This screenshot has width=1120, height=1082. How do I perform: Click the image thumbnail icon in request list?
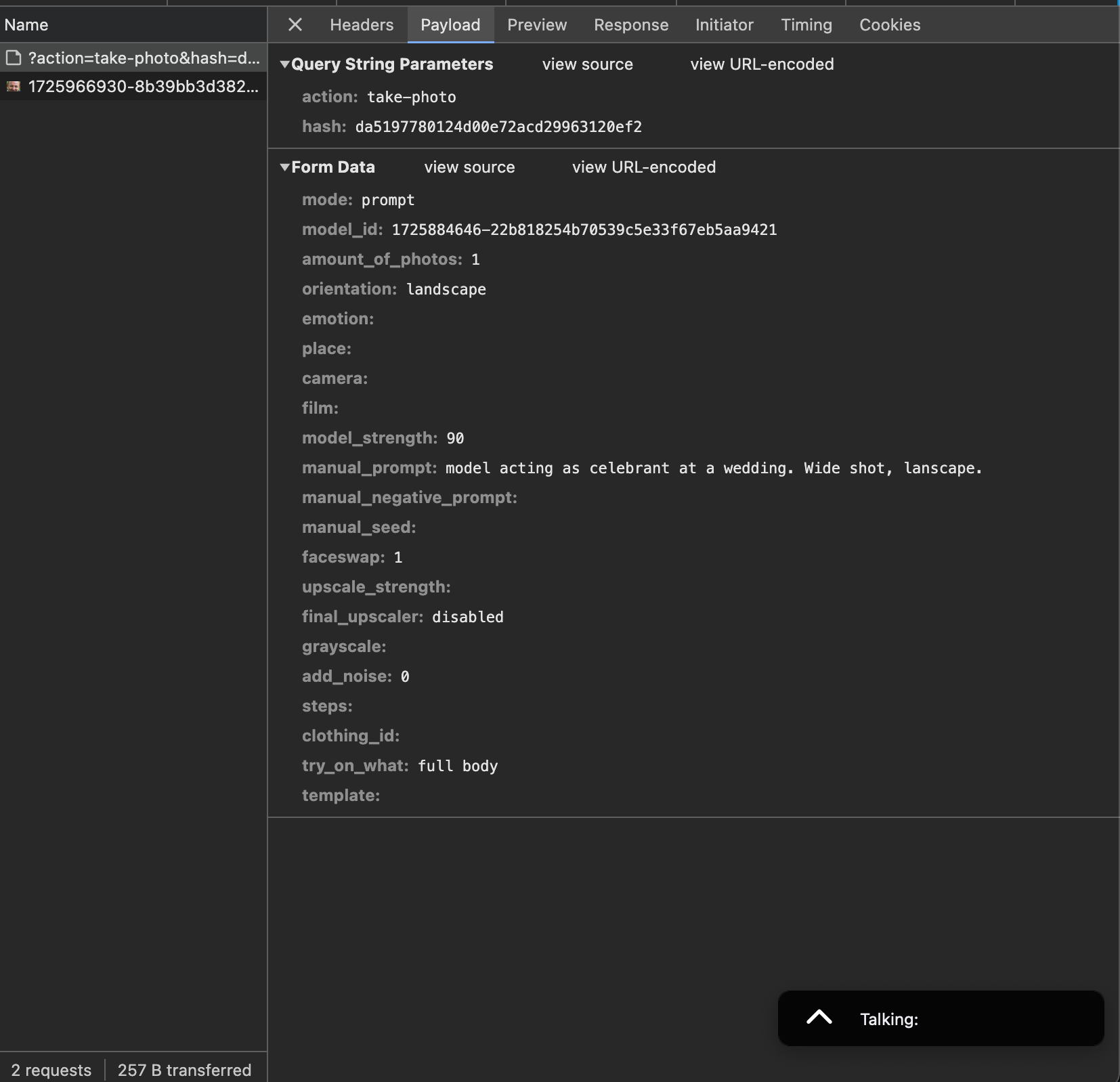[14, 87]
